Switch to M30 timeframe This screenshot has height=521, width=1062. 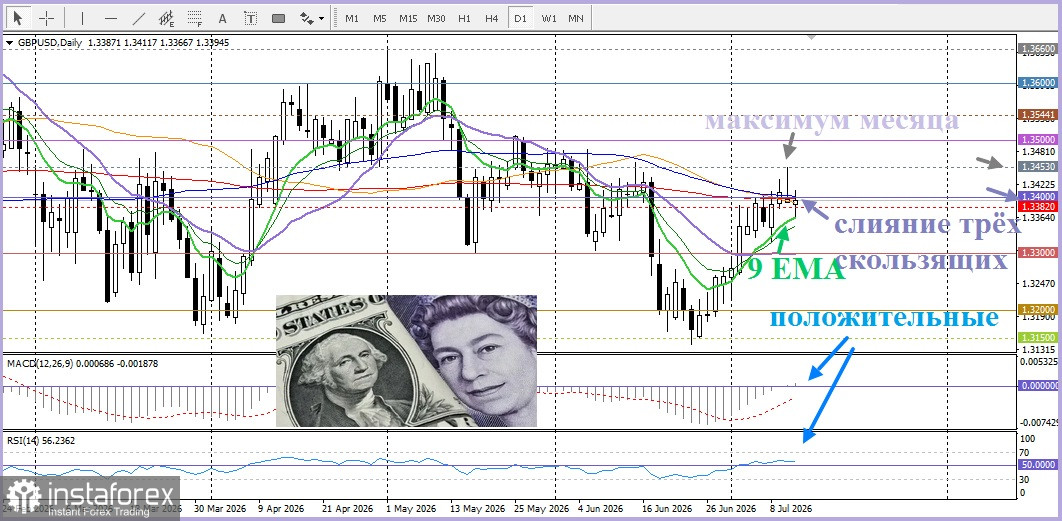coord(436,18)
